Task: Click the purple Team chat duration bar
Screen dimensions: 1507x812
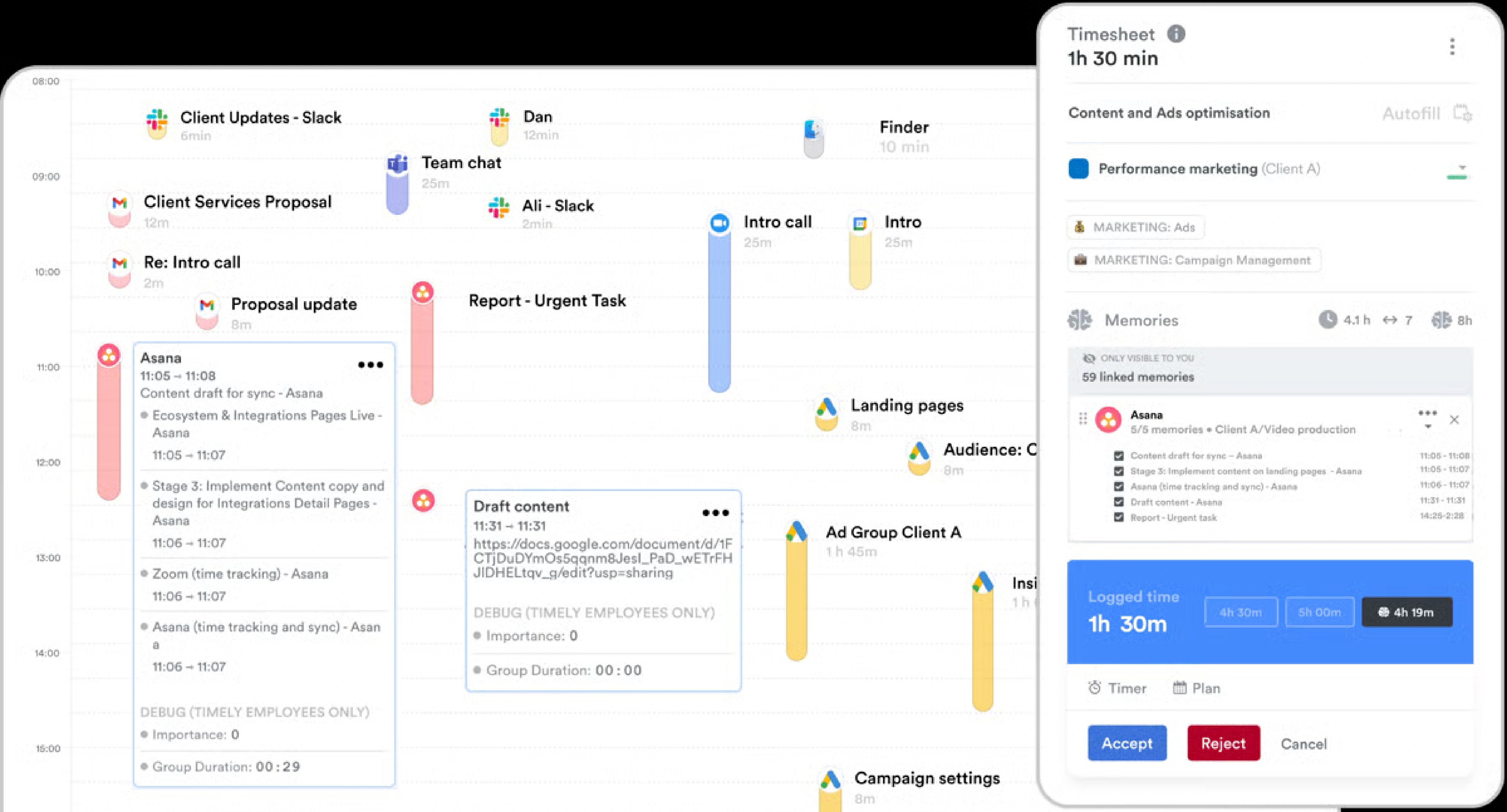Action: point(397,193)
